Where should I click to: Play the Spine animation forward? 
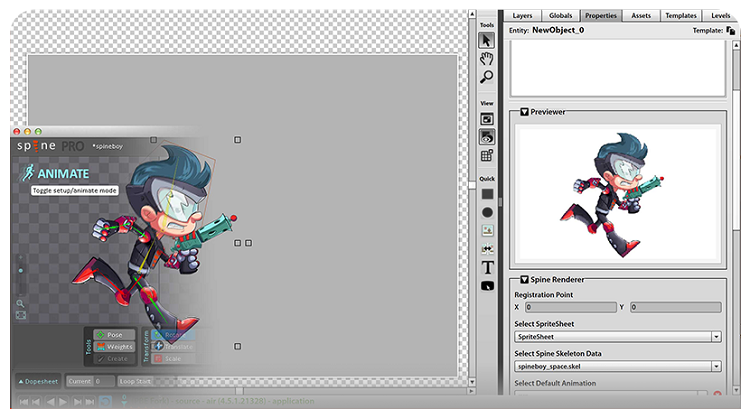[x=63, y=402]
